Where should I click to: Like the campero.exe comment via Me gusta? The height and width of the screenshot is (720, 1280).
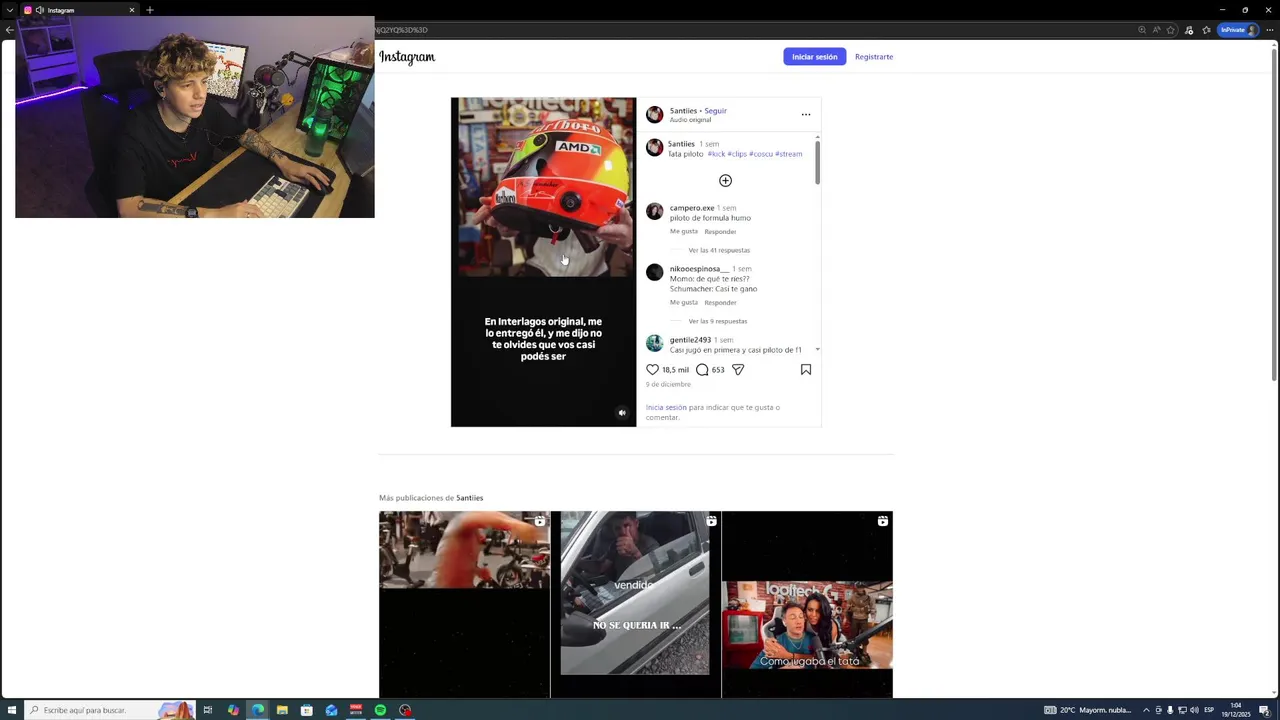[x=684, y=231]
